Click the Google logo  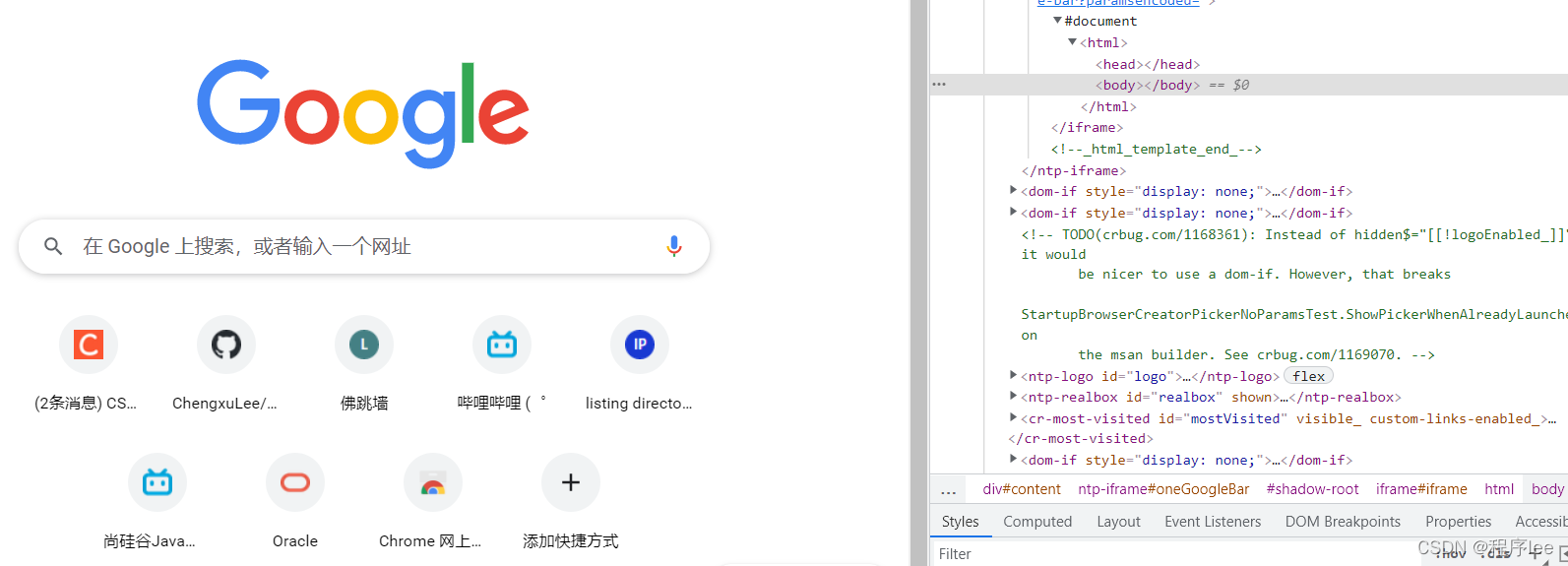coord(363,113)
